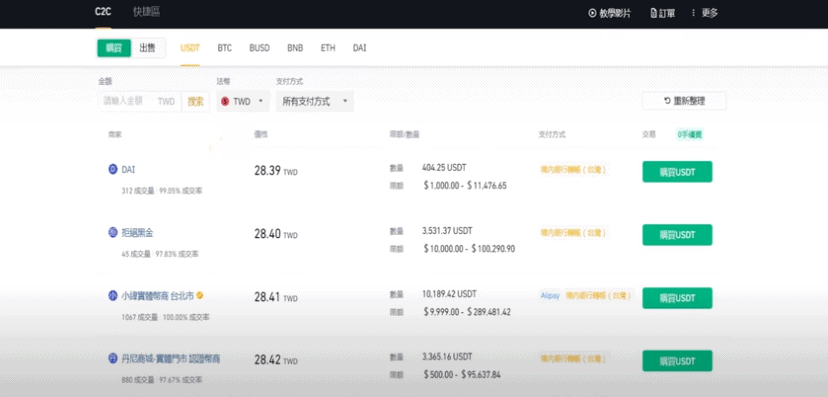Click bank transfer payment tag in 拒絕黑金 row
This screenshot has height=397, width=828.
pos(573,233)
